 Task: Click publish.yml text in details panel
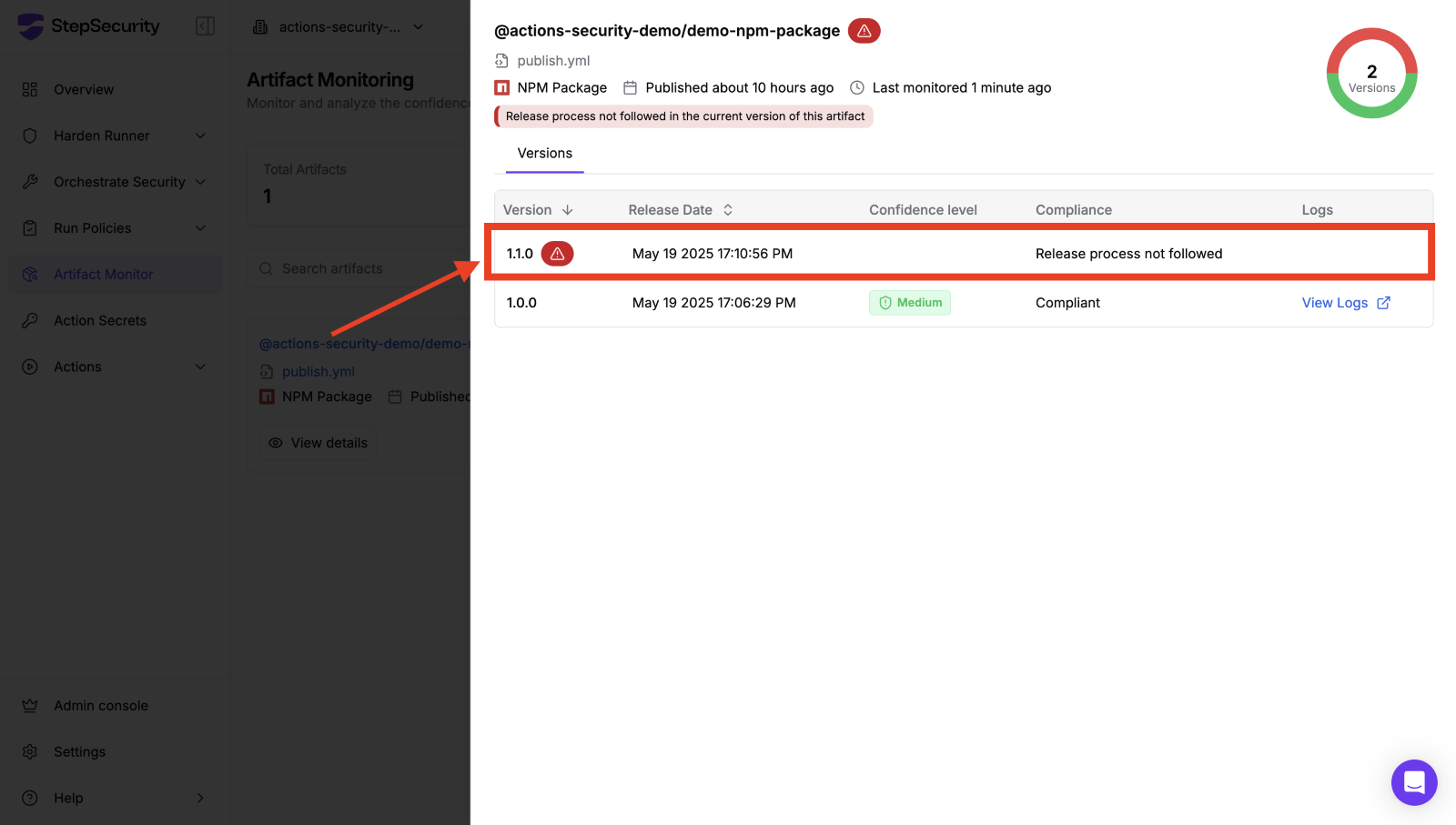[553, 61]
